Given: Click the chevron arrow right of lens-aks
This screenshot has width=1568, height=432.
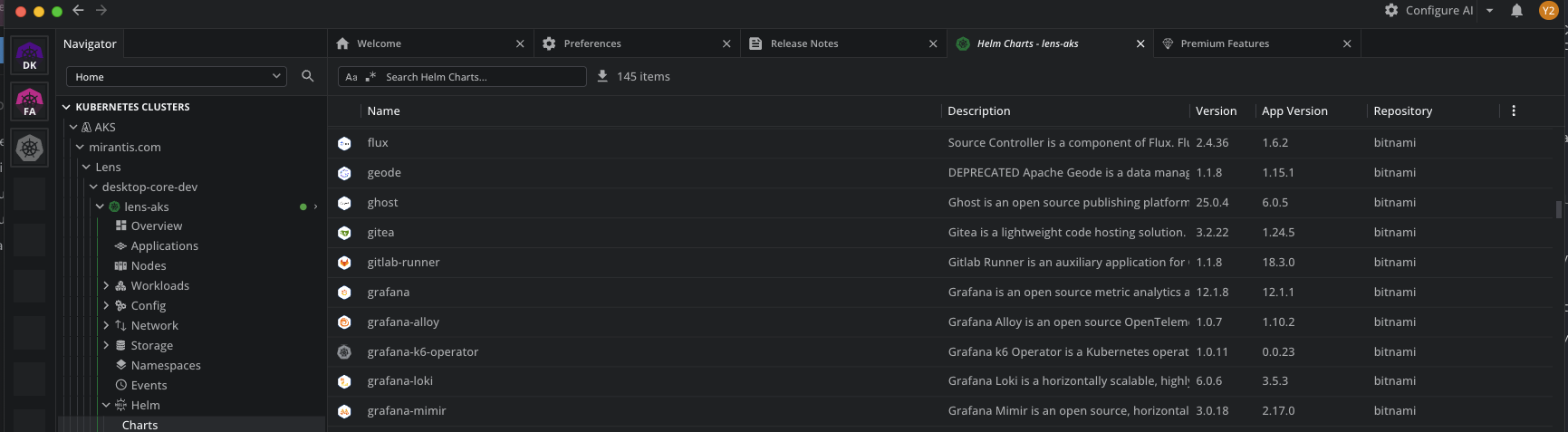Looking at the screenshot, I should pos(315,206).
